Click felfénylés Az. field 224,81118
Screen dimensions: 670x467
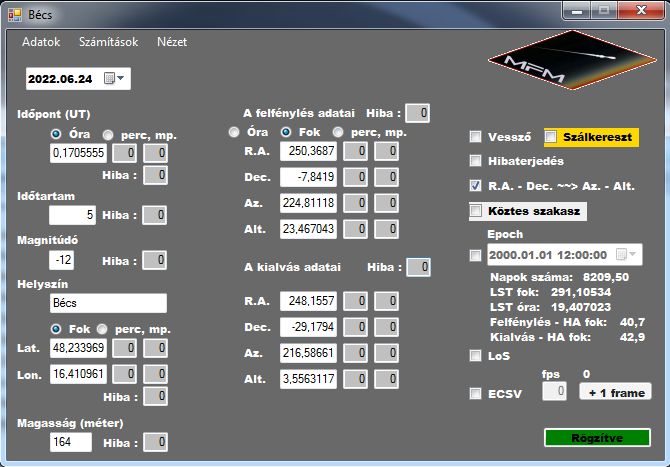coord(308,203)
